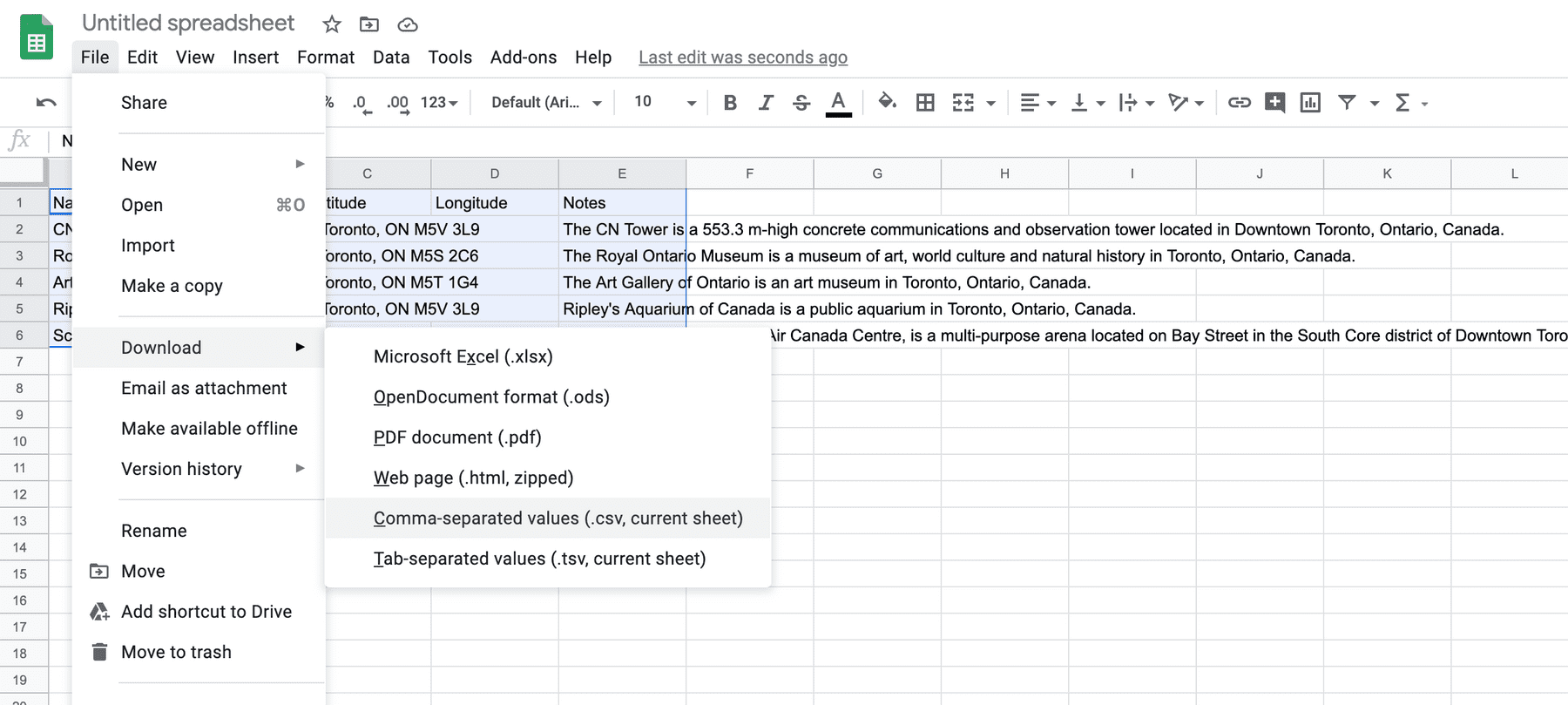
Task: Open cell borders tool
Action: coord(925,103)
